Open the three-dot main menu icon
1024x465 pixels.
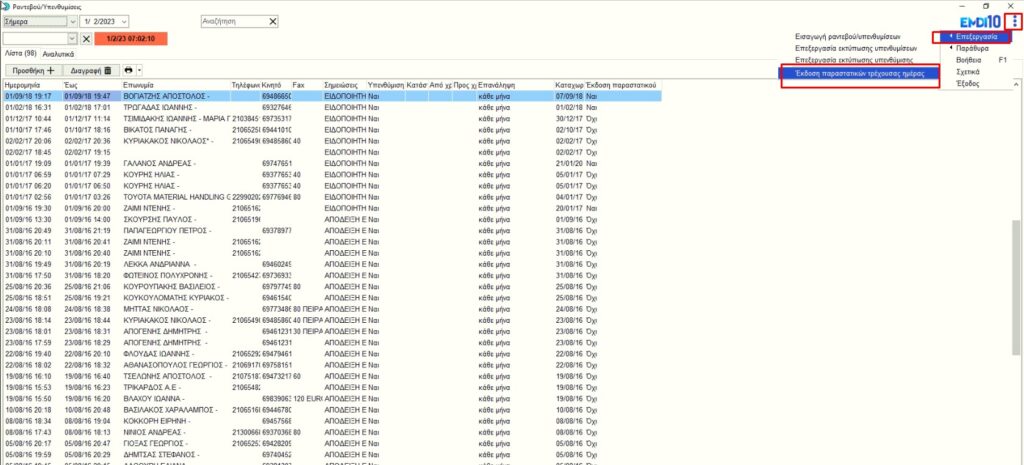[1016, 21]
